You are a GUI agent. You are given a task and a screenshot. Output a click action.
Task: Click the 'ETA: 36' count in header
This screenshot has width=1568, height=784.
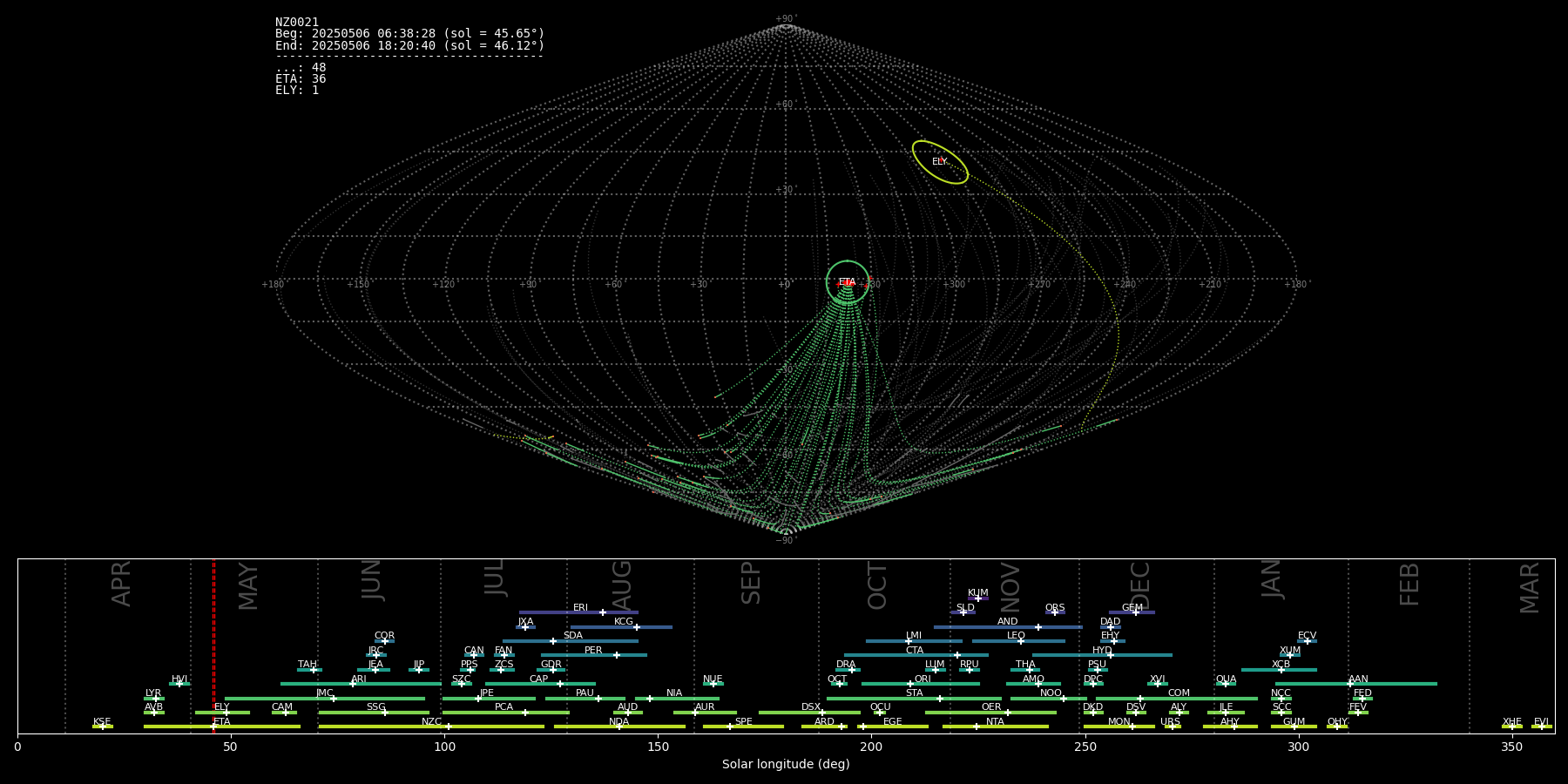[301, 79]
